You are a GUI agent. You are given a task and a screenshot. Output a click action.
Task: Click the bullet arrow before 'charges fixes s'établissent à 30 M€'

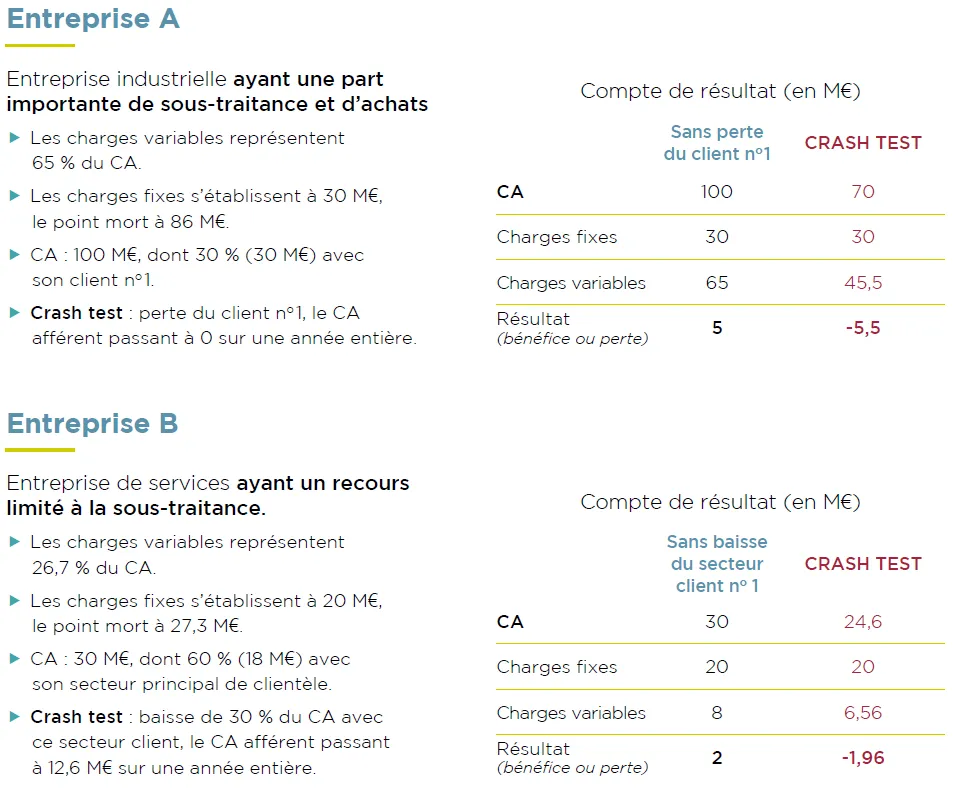14,196
